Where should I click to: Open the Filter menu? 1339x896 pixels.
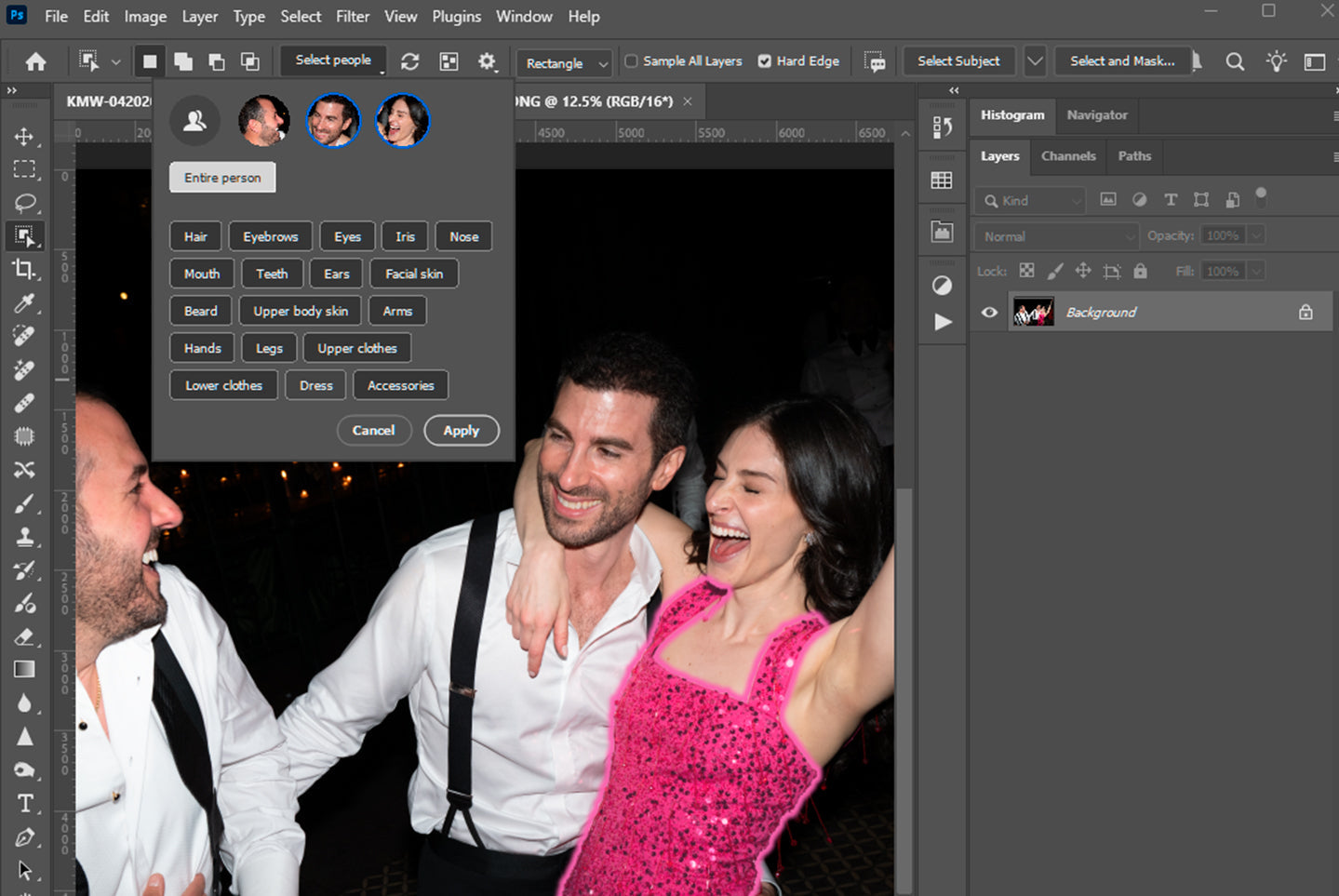pyautogui.click(x=353, y=16)
